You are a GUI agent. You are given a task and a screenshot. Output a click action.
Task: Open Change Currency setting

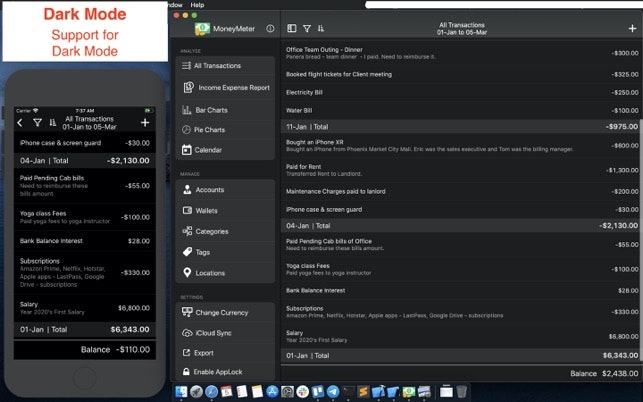click(225, 313)
